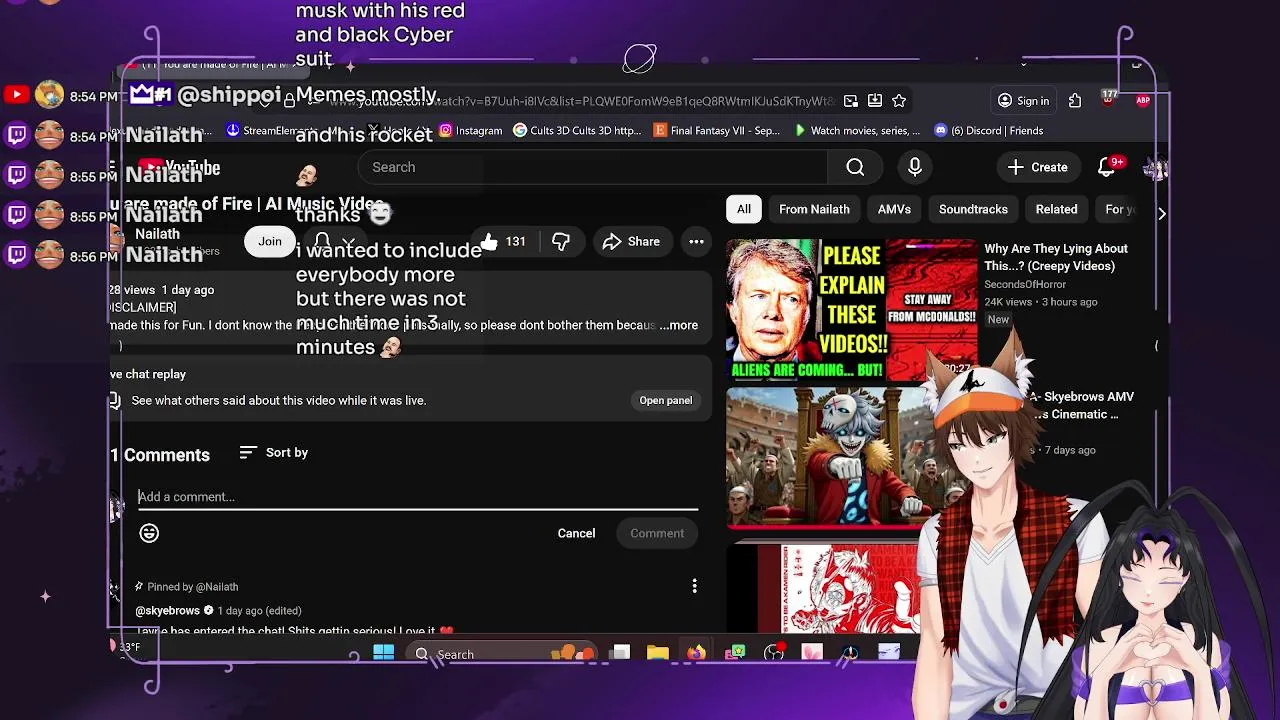
Task: Open Task View from the taskbar
Action: pos(620,653)
